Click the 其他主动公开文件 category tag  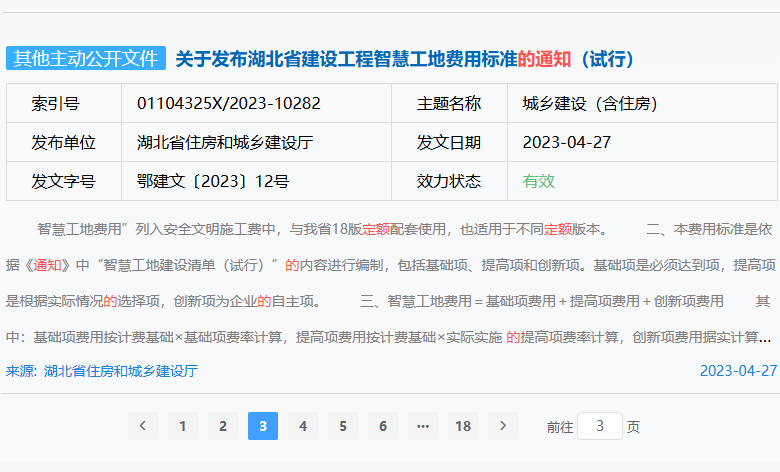(x=85, y=58)
